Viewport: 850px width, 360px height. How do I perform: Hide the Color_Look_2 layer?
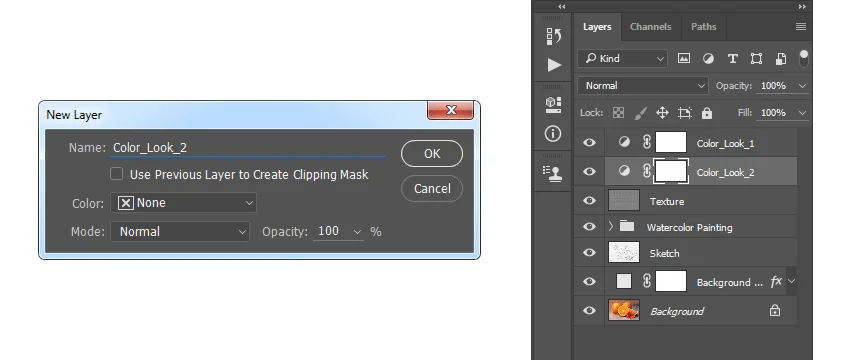point(589,172)
